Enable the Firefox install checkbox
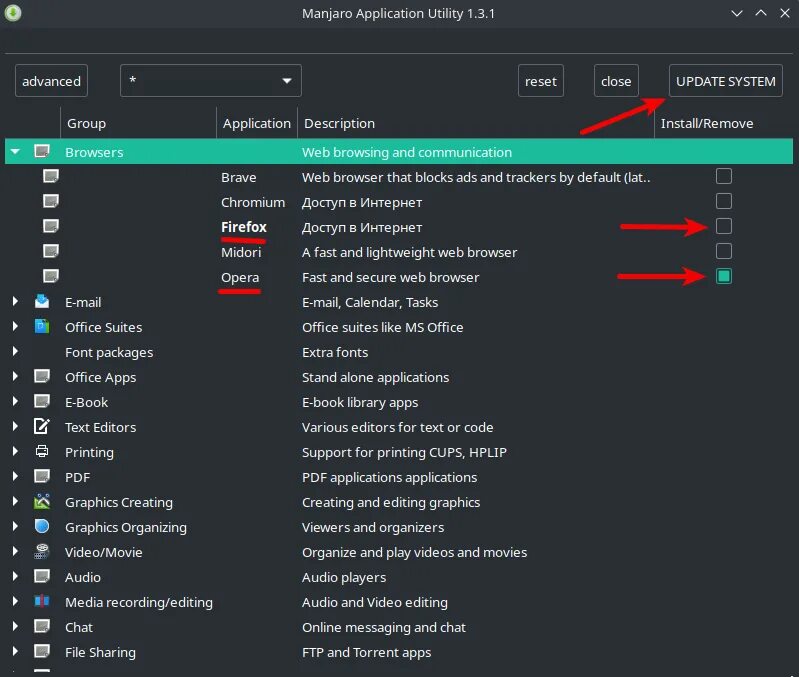 [x=724, y=226]
